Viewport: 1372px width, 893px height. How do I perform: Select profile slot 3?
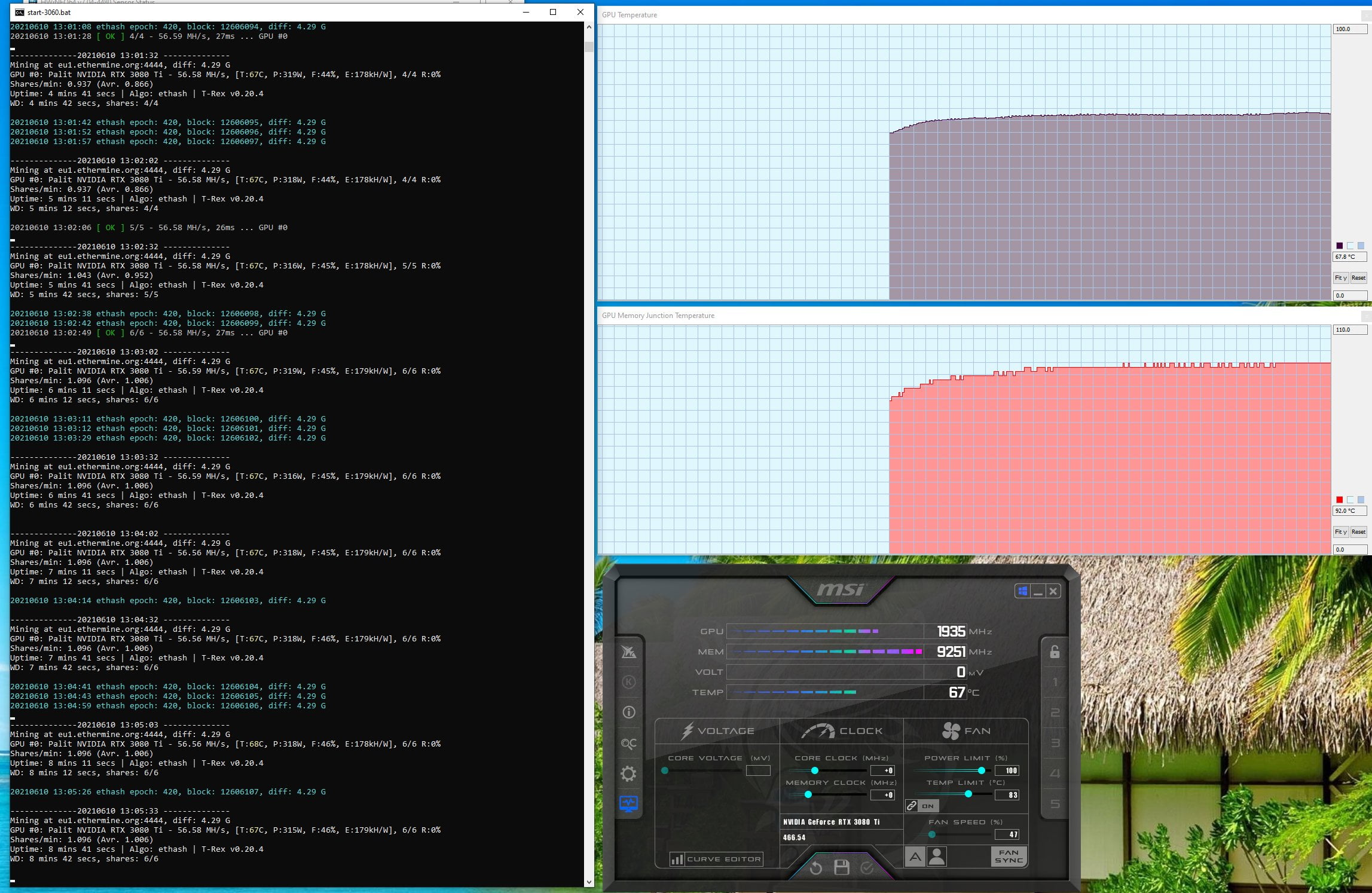(x=1055, y=743)
